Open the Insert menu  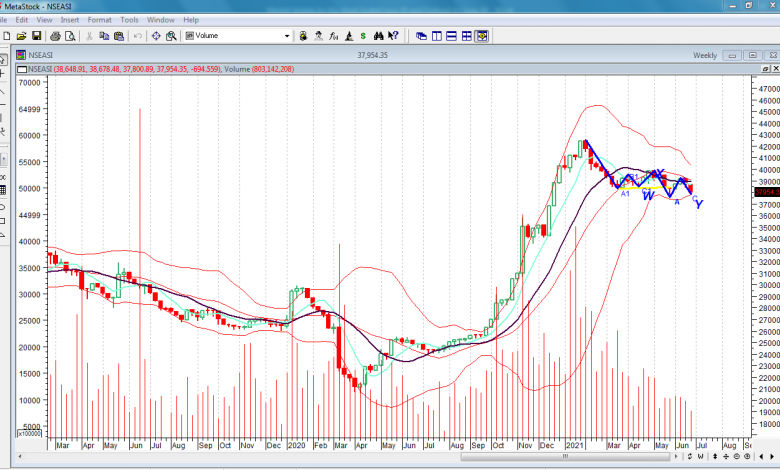tap(70, 19)
